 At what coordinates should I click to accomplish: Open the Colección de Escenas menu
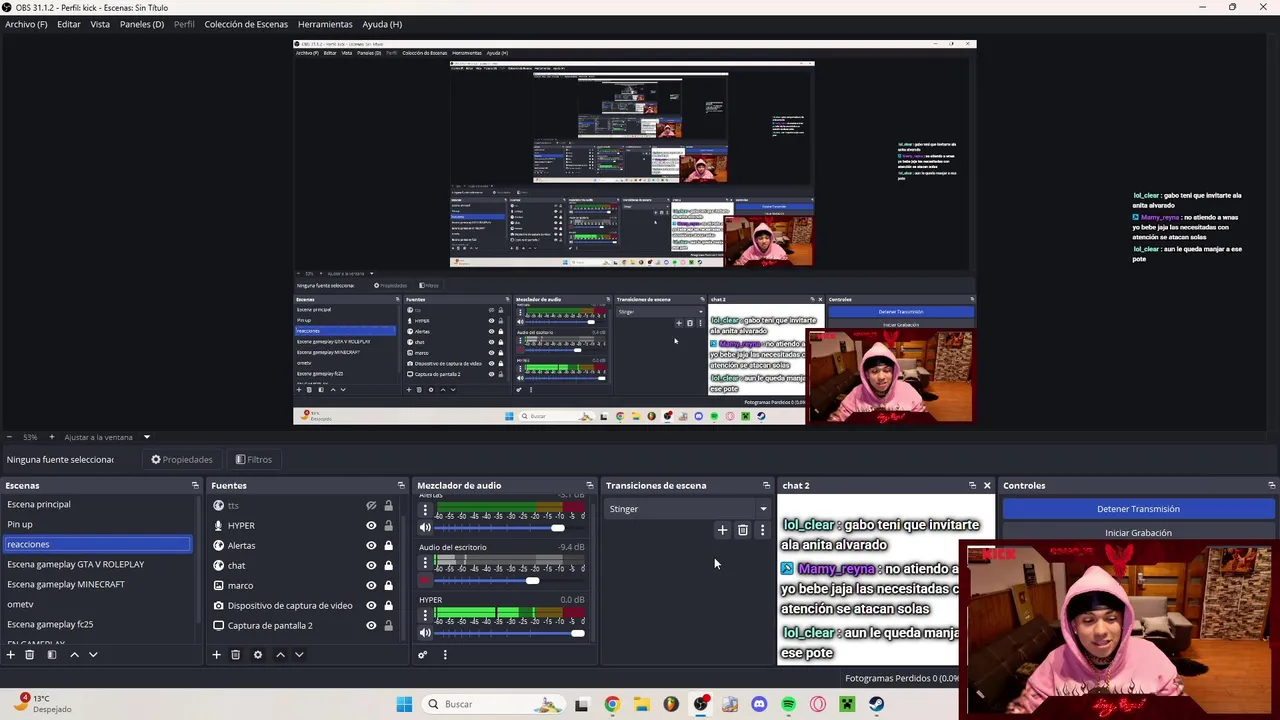pyautogui.click(x=246, y=24)
